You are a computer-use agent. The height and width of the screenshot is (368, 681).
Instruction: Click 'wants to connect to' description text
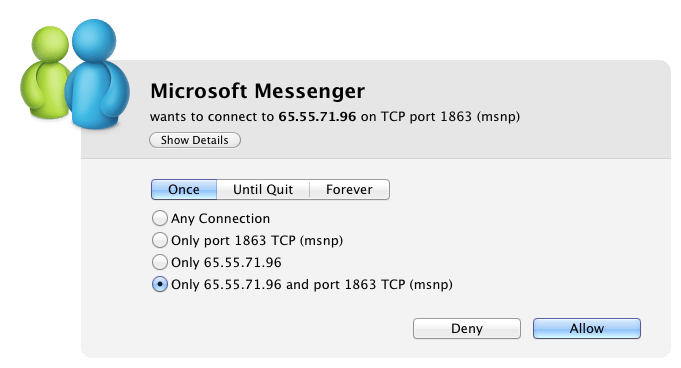pyautogui.click(x=212, y=117)
